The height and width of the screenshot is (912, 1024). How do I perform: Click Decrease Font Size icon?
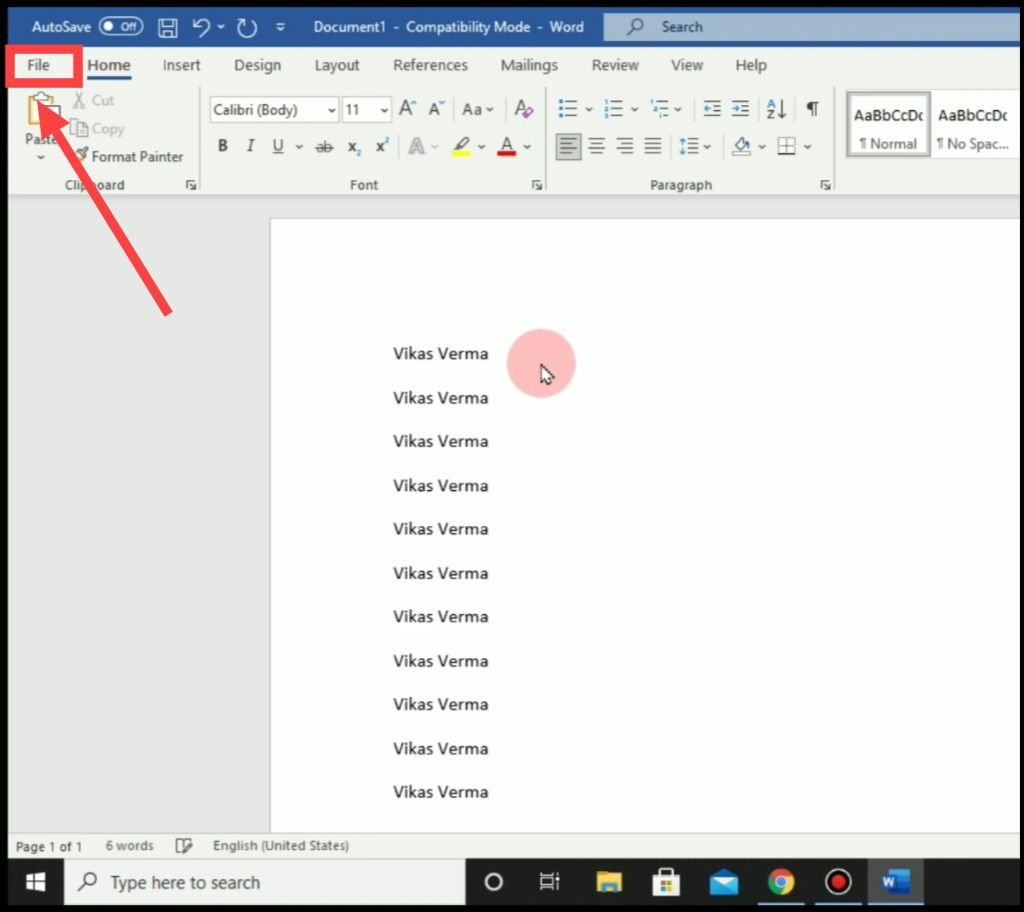pyautogui.click(x=436, y=108)
